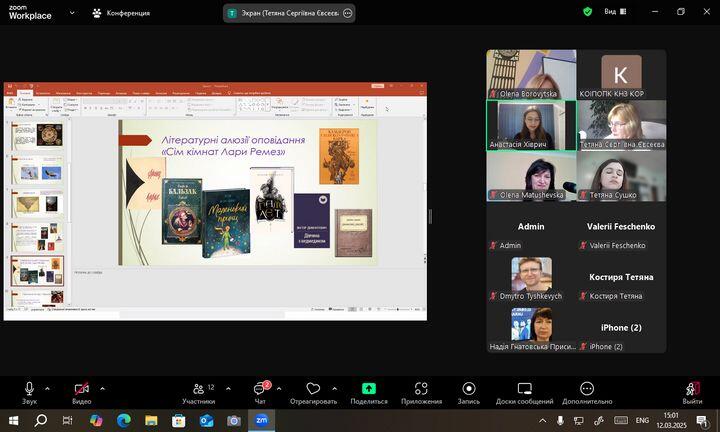Check the green encryption shield icon
The height and width of the screenshot is (432, 720).
coord(587,11)
